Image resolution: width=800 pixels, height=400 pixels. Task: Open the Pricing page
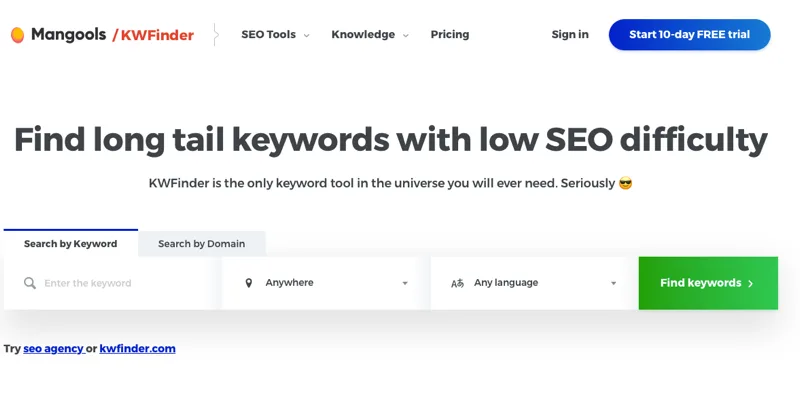click(449, 34)
